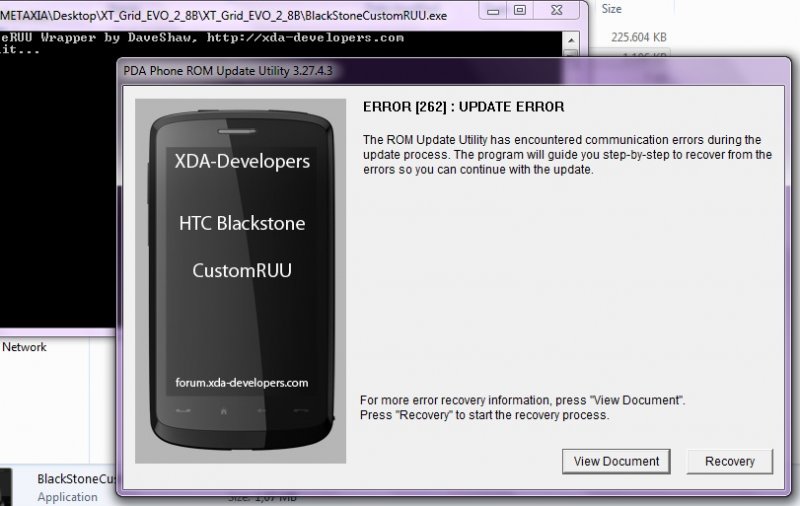Click the Size column header in Explorer

(x=611, y=9)
